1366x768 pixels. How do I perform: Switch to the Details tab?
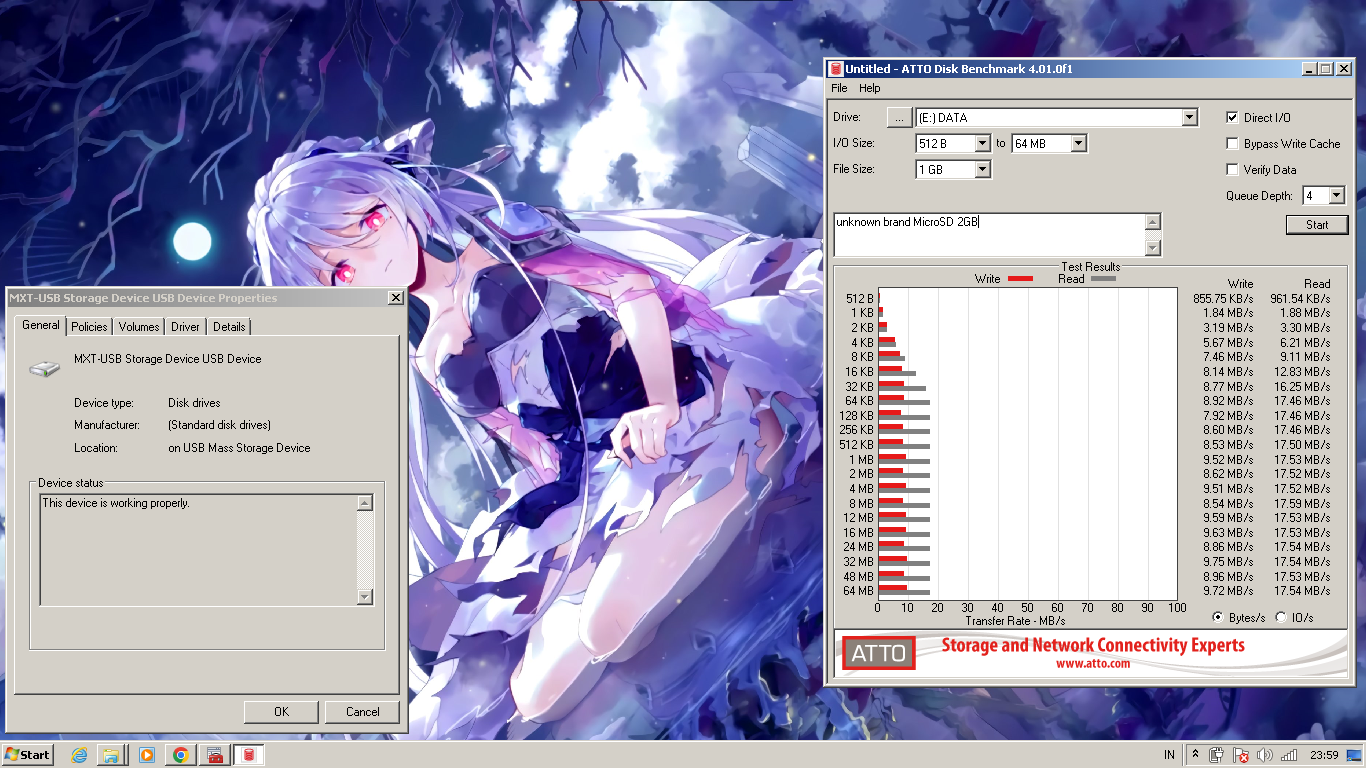click(229, 327)
